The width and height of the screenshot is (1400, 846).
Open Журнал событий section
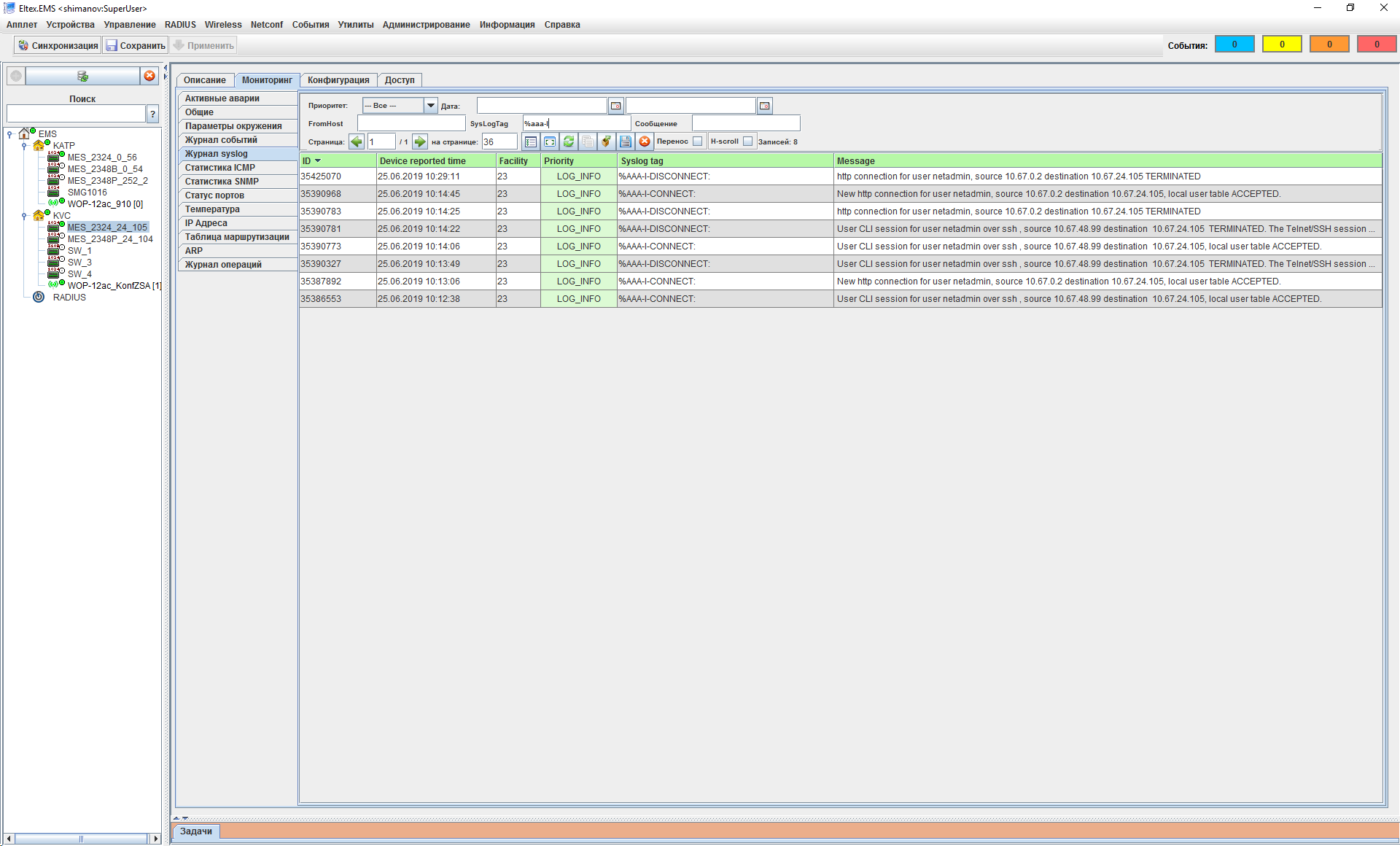point(238,139)
